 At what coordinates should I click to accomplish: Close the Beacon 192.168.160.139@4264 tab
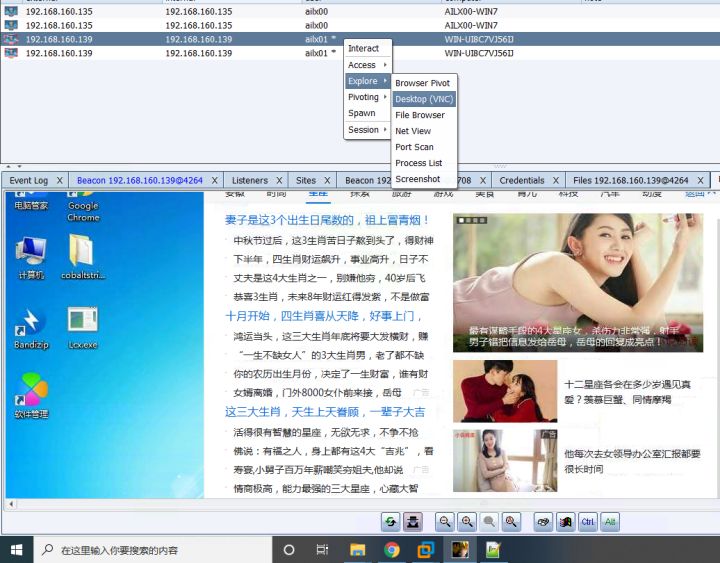pyautogui.click(x=214, y=180)
